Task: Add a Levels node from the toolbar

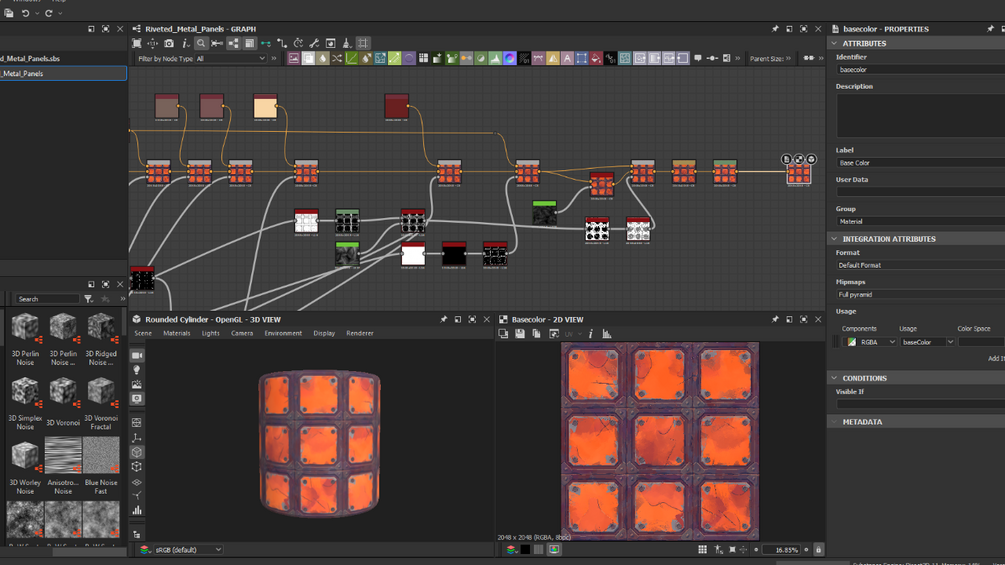Action: tap(495, 58)
